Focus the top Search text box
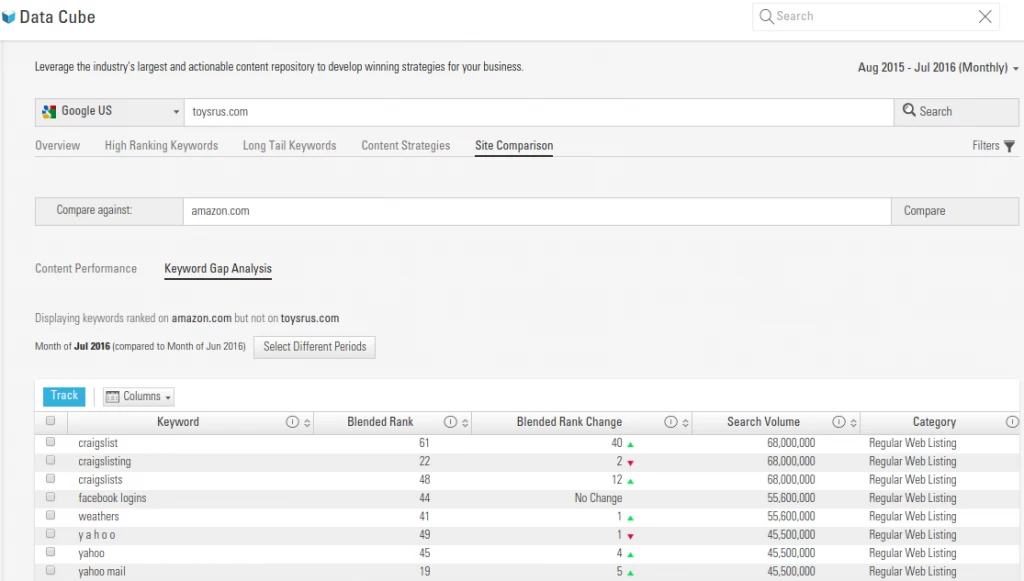Viewport: 1024px width, 581px height. pyautogui.click(x=875, y=16)
